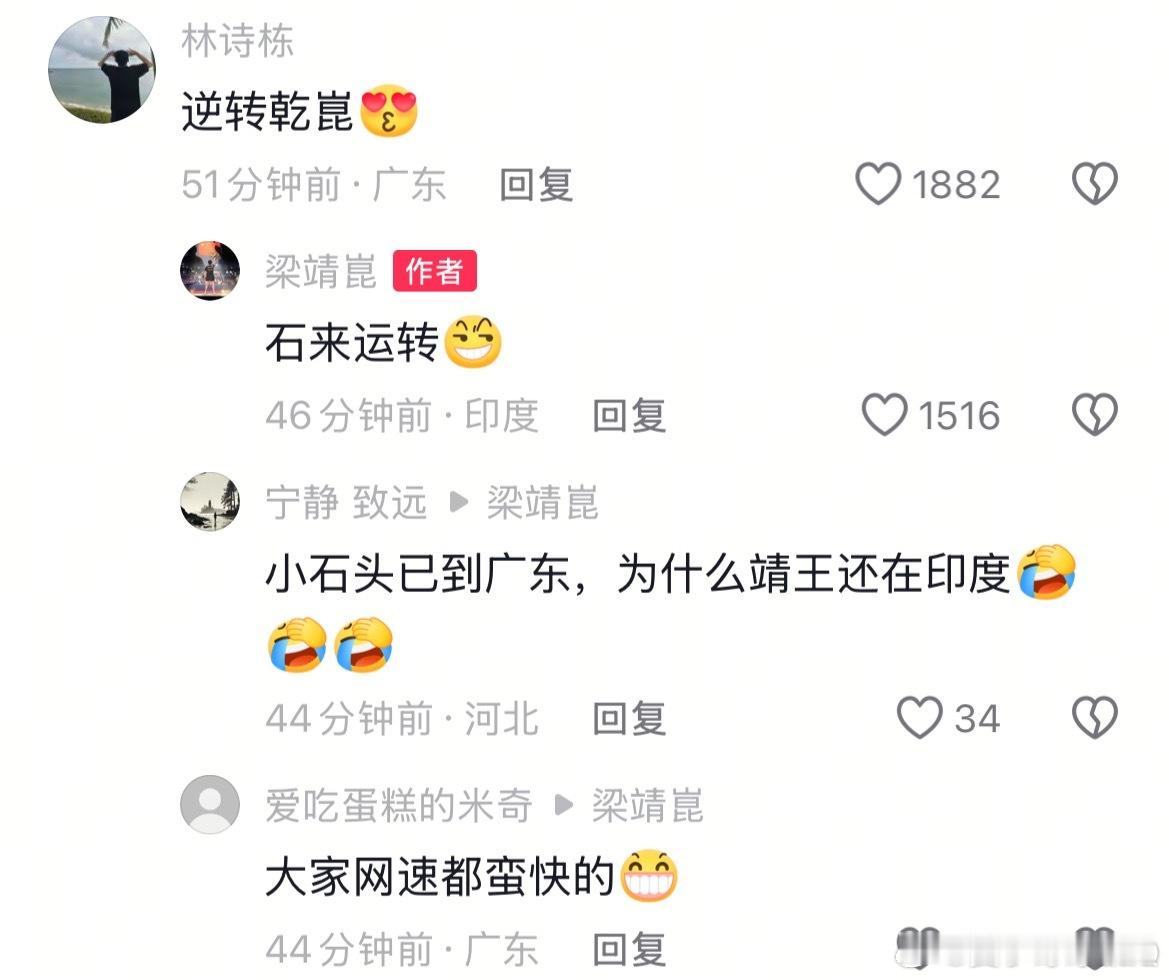Viewport: 1169px width, 980px height.
Task: Reply to 梁靖崑's 石来运转 comment
Action: [629, 416]
